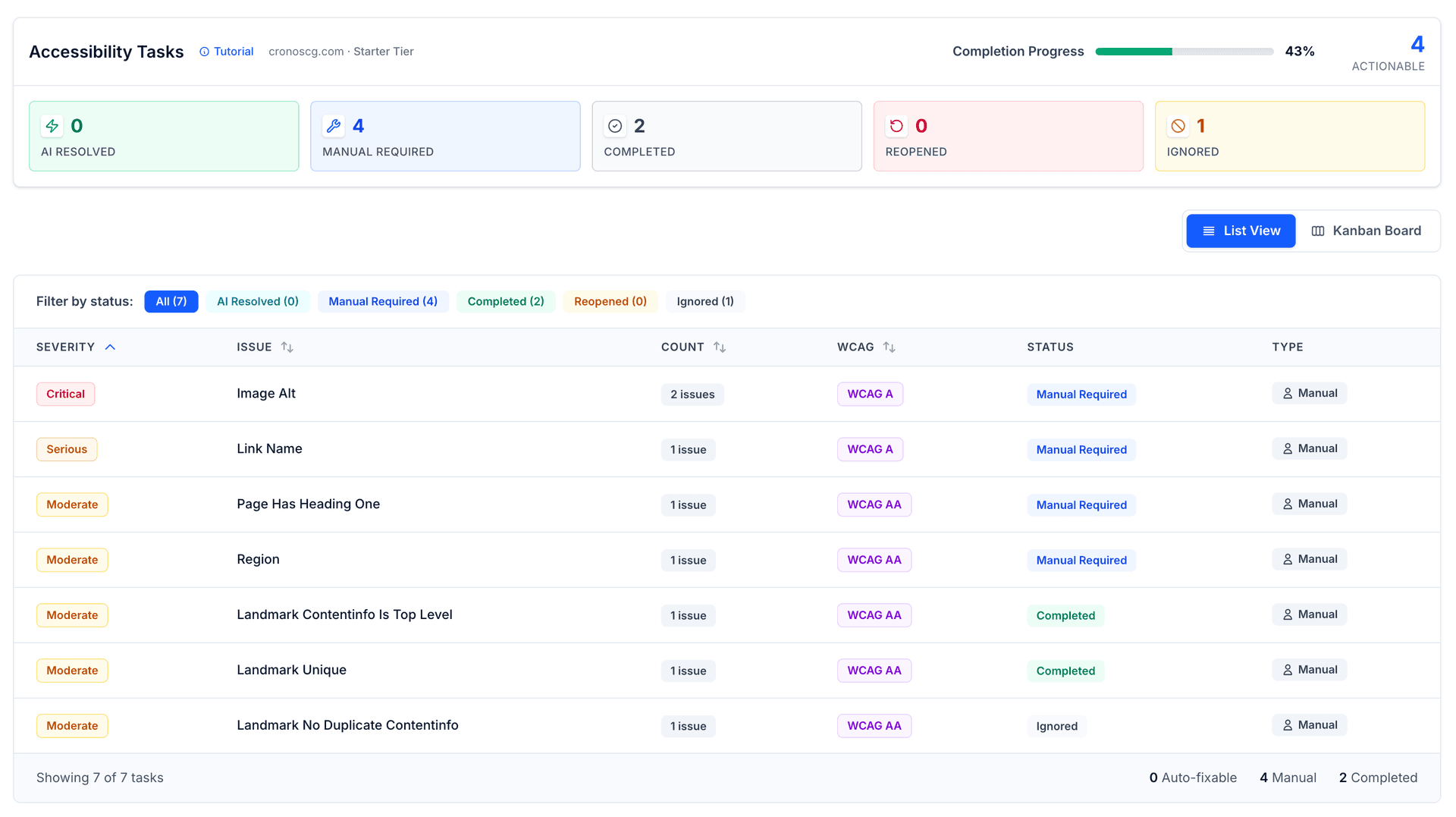Screen dimensions: 1456x817
Task: Click the Tutorial info icon
Action: [204, 52]
